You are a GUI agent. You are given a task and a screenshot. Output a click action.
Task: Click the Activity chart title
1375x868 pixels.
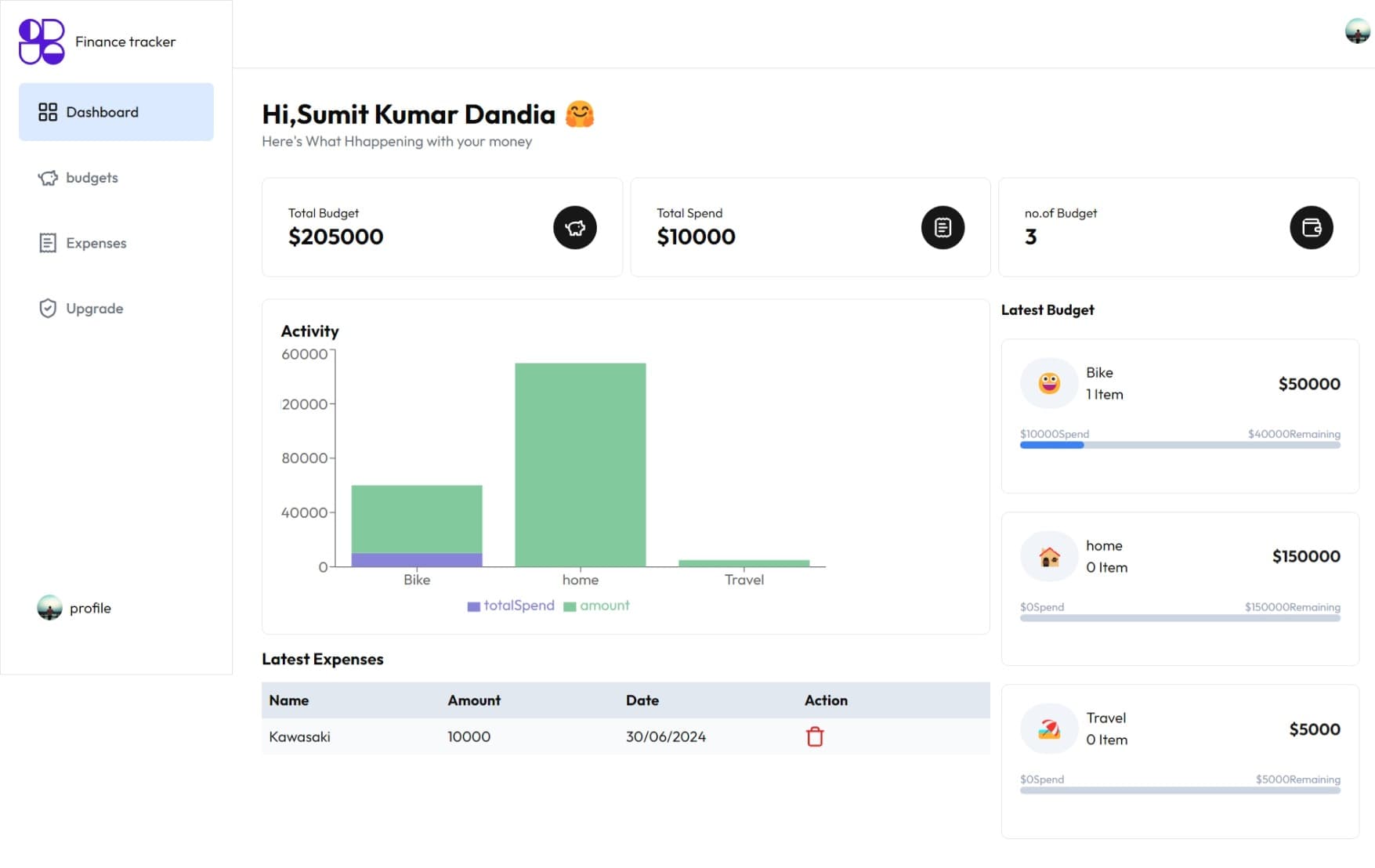[x=310, y=331]
